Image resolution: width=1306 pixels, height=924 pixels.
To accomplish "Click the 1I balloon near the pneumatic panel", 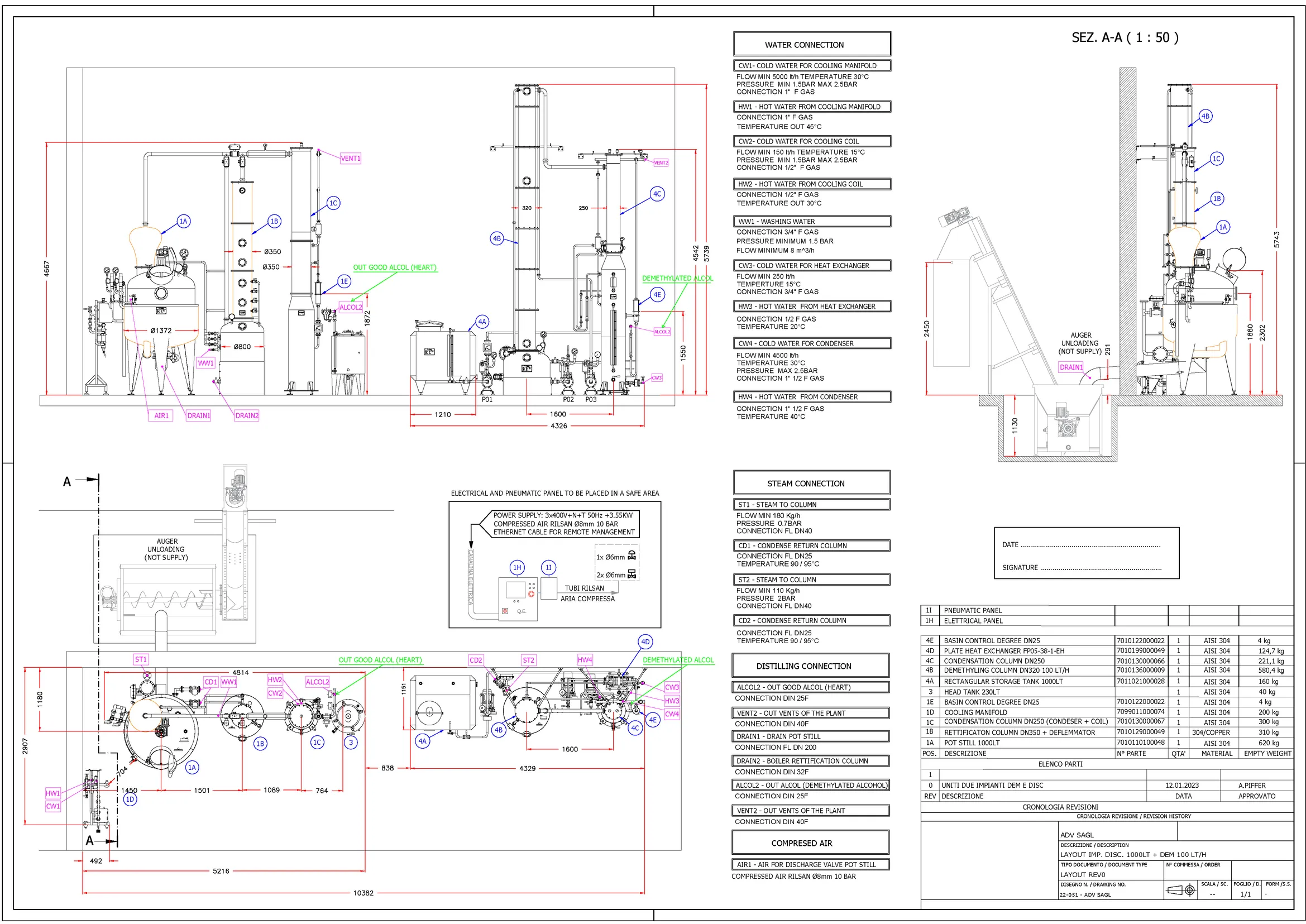I will 548,567.
